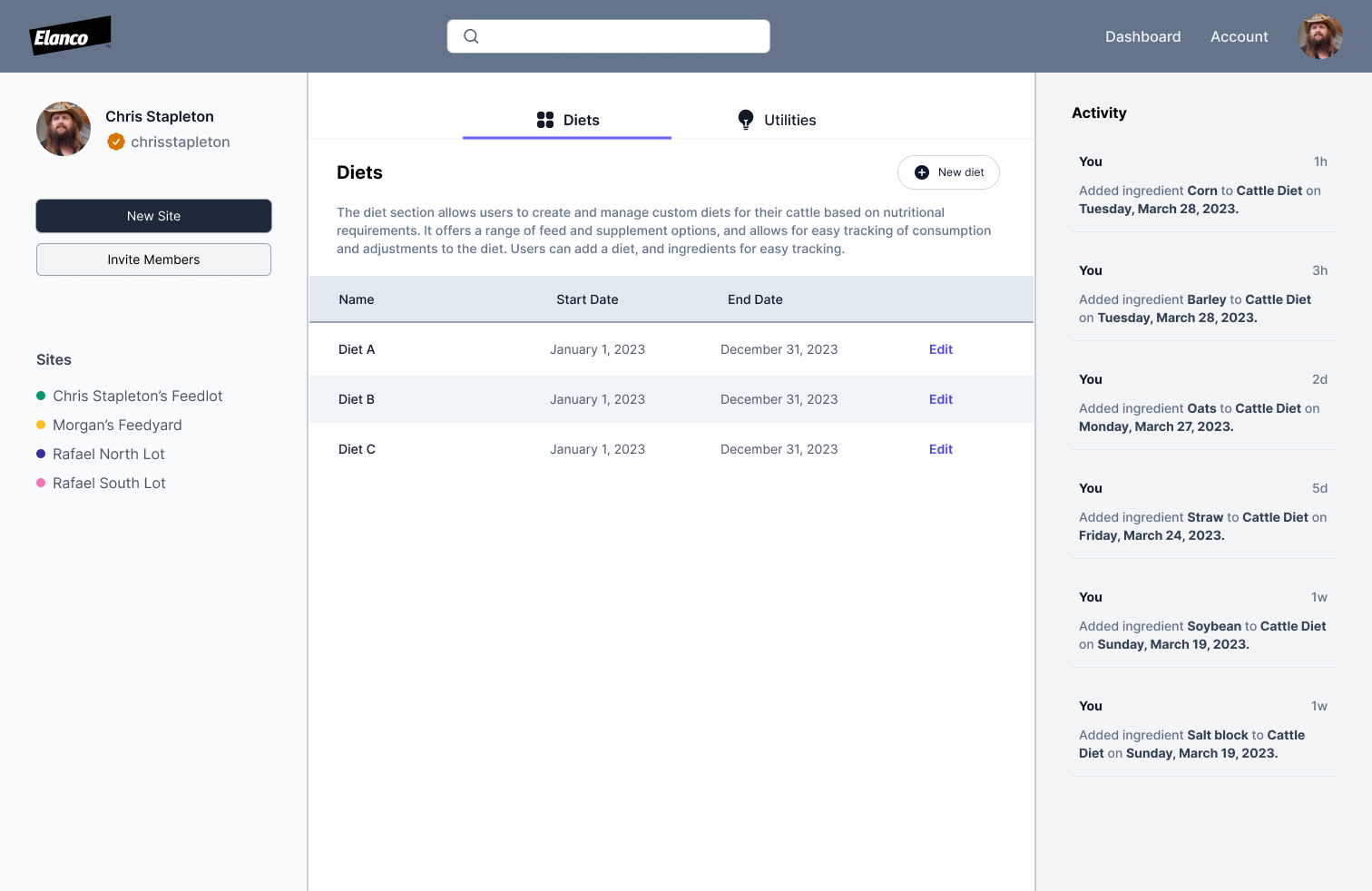The height and width of the screenshot is (891, 1372).
Task: Click the pink dot by Rafael South Lot
Action: click(x=41, y=483)
